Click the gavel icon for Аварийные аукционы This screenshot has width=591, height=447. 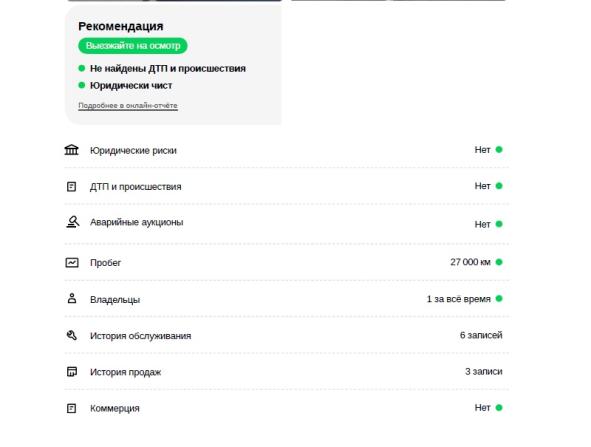(72, 222)
